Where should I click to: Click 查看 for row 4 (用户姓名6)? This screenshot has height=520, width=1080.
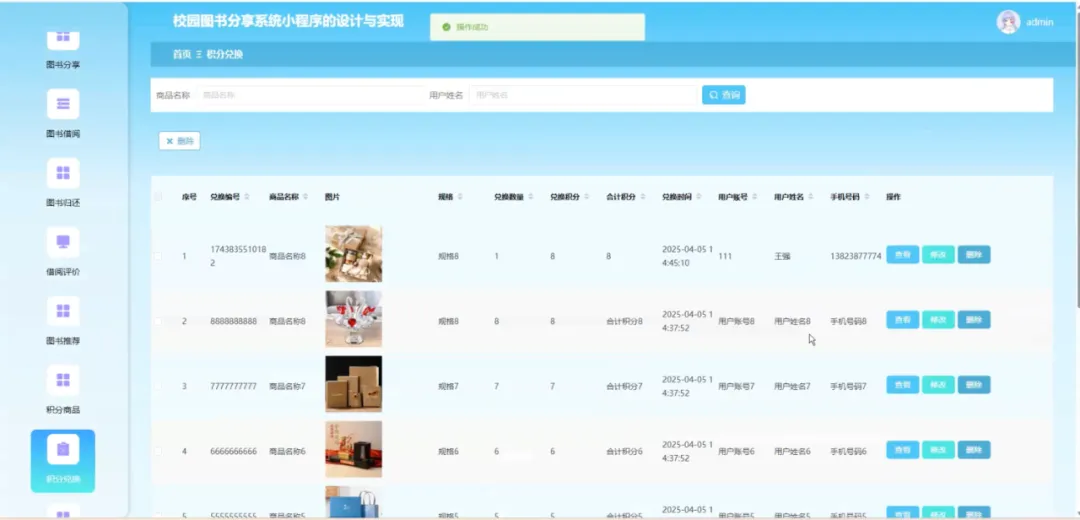tap(902, 450)
